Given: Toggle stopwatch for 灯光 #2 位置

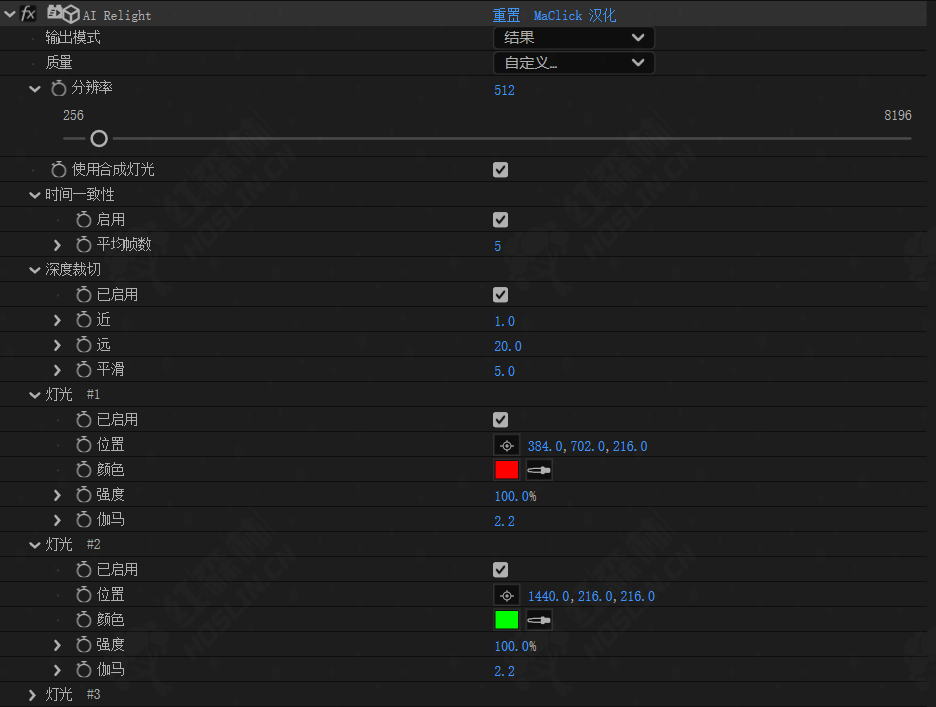Looking at the screenshot, I should point(84,595).
